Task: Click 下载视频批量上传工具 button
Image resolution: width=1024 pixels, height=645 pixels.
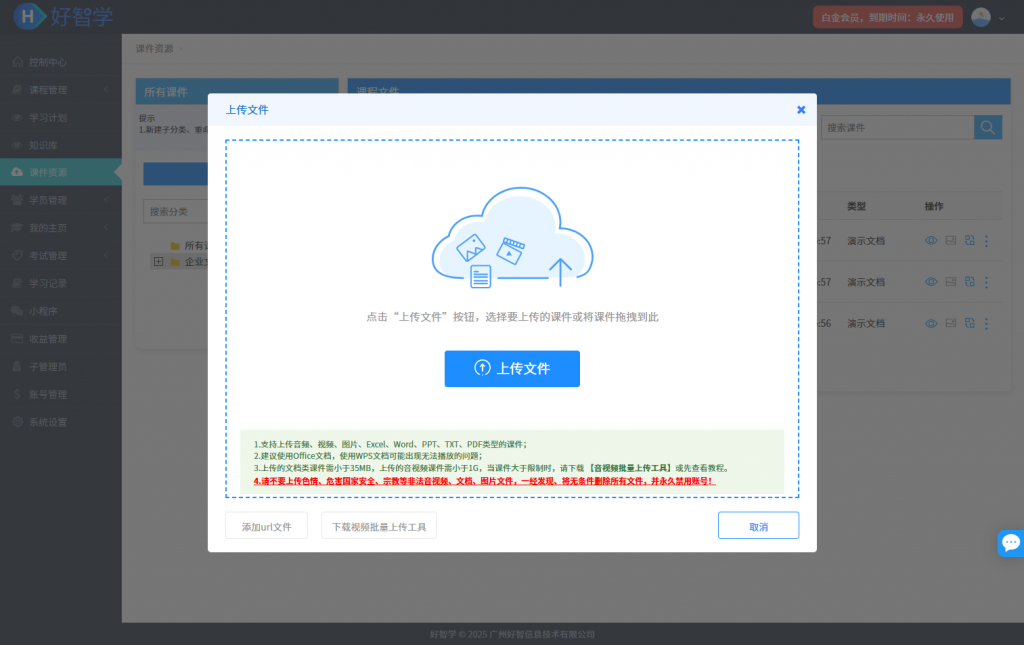Action: 379,526
